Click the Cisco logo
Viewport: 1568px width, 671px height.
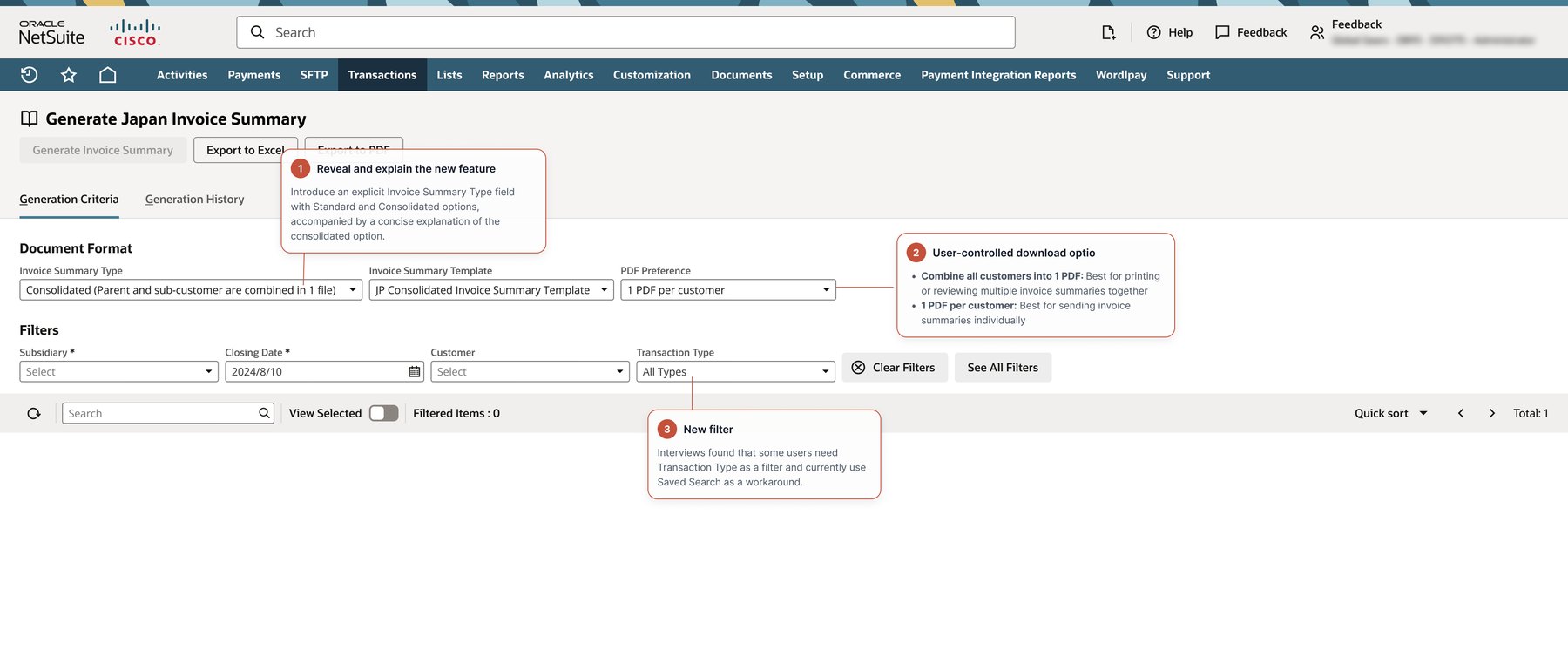tap(135, 32)
